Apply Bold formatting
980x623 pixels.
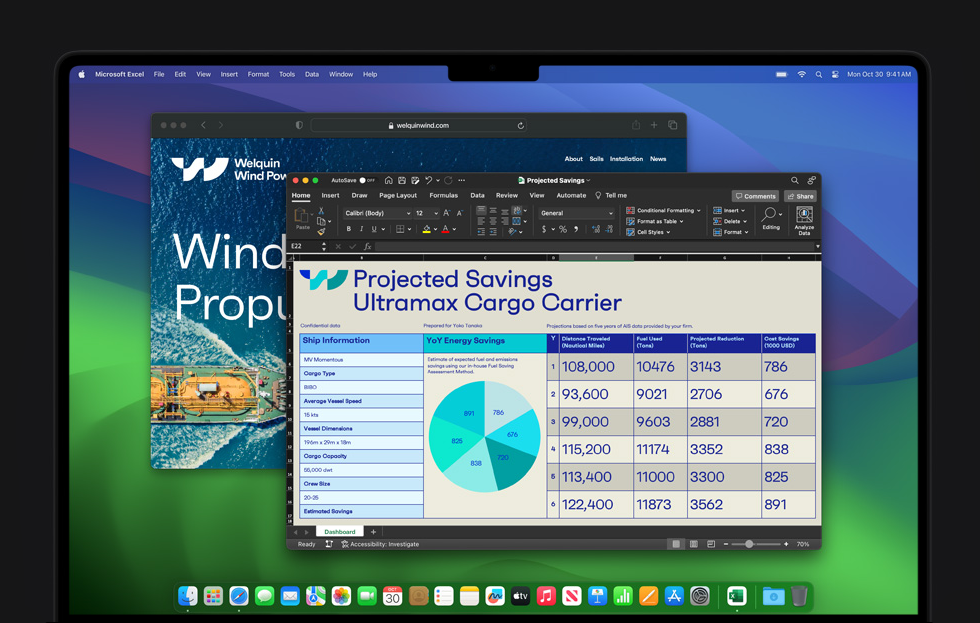[349, 229]
